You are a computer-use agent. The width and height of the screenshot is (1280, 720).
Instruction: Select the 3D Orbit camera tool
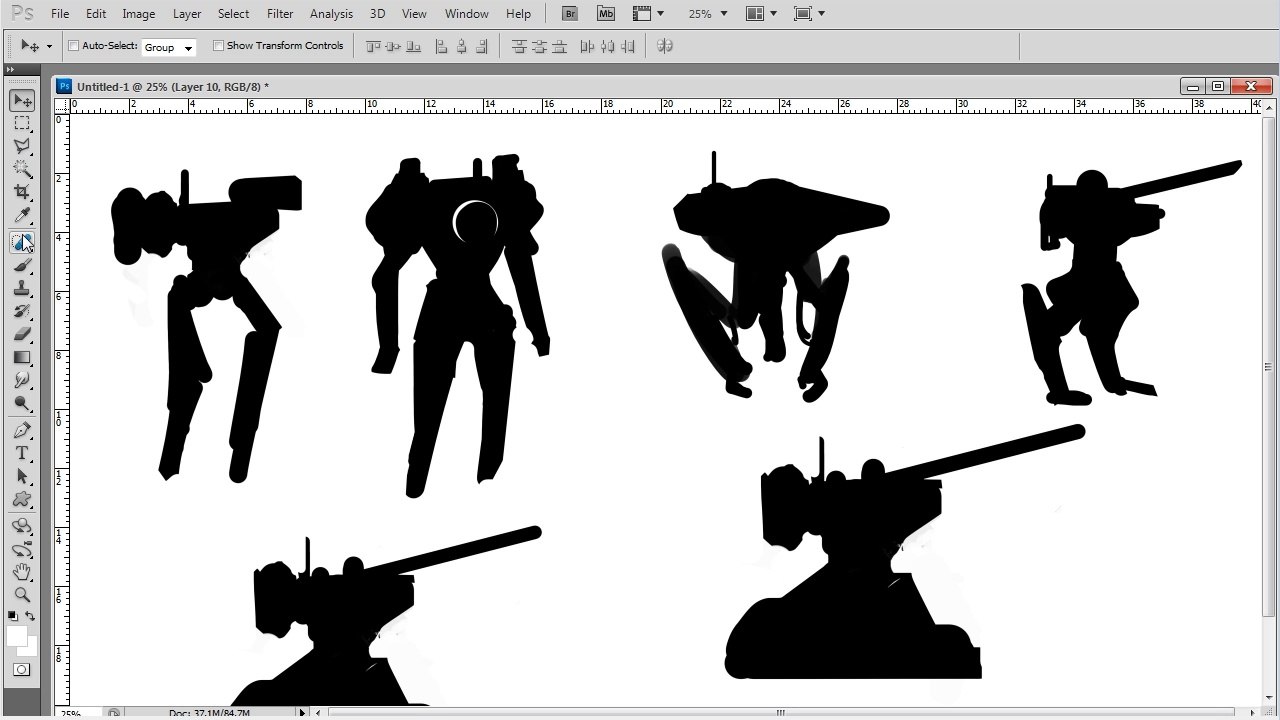[22, 549]
